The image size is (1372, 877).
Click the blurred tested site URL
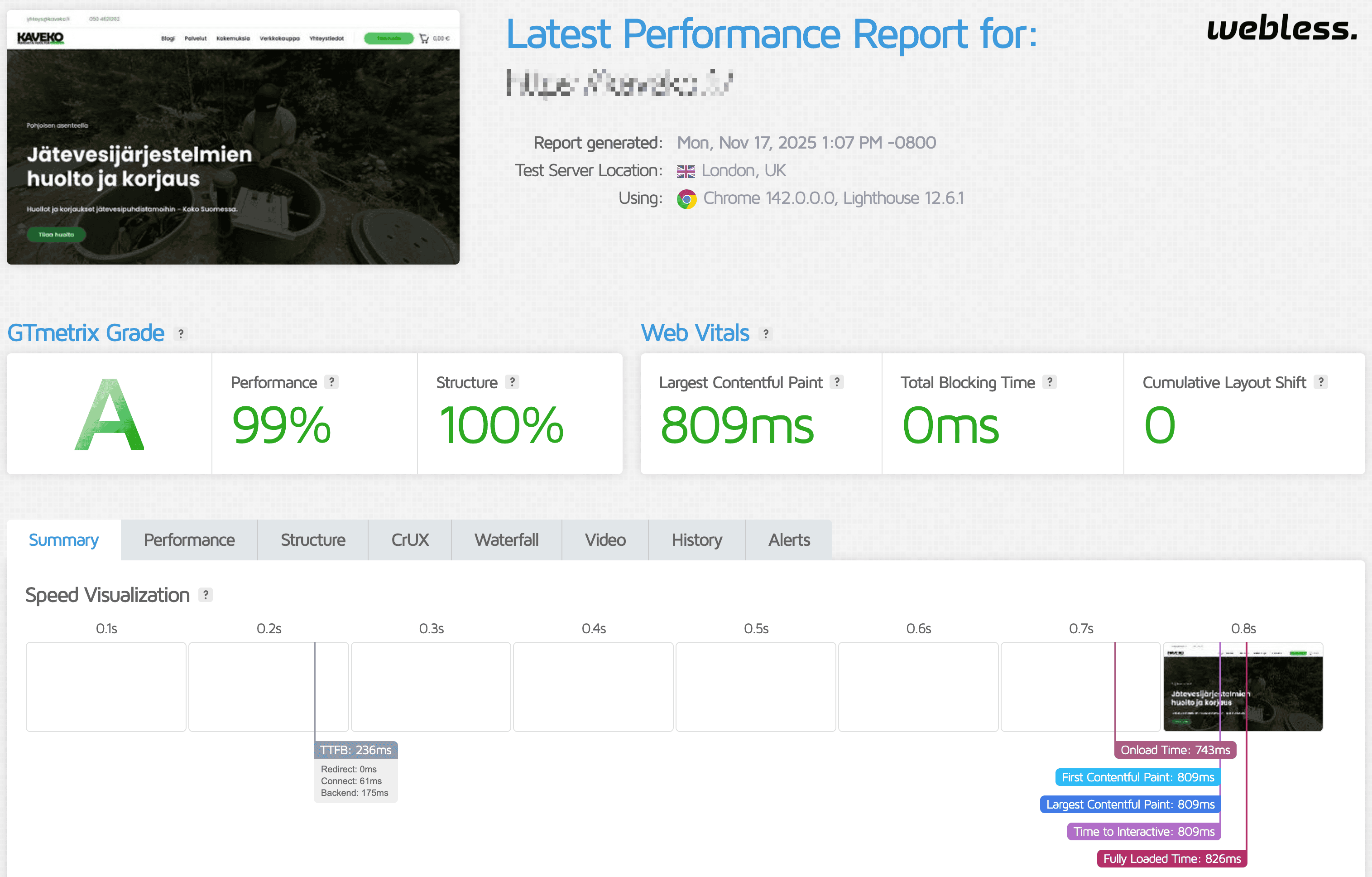coord(619,83)
